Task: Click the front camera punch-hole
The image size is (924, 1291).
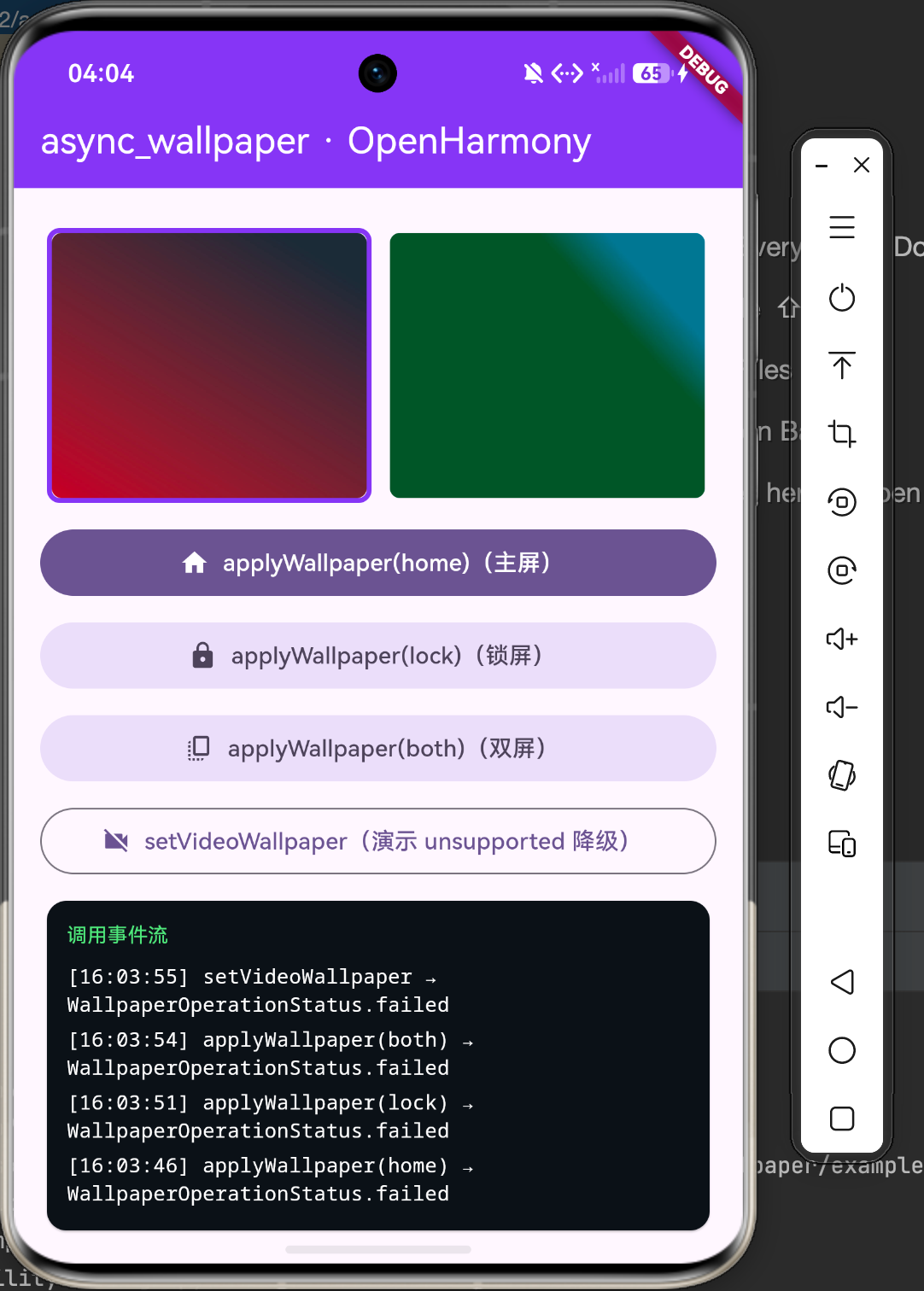Action: 377,73
